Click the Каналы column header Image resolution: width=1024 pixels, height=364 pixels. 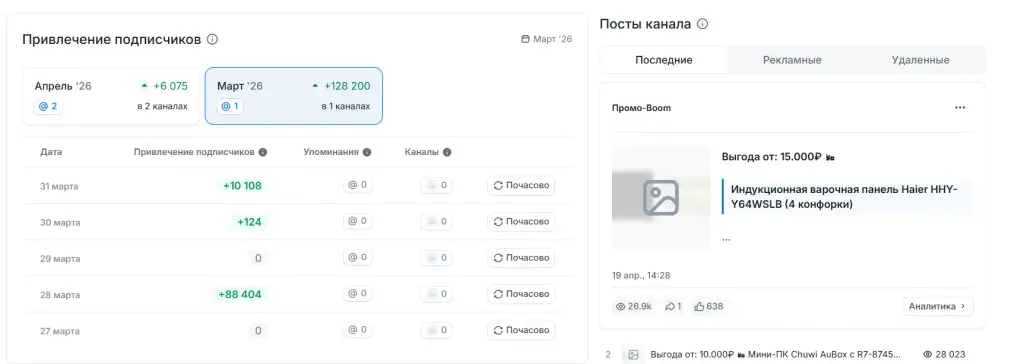pyautogui.click(x=422, y=152)
